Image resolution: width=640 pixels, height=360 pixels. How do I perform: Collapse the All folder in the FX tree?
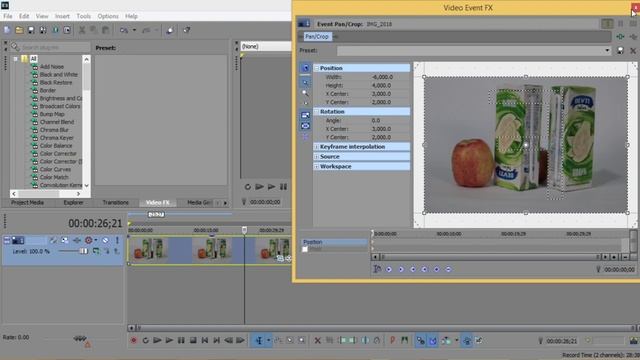[16, 59]
